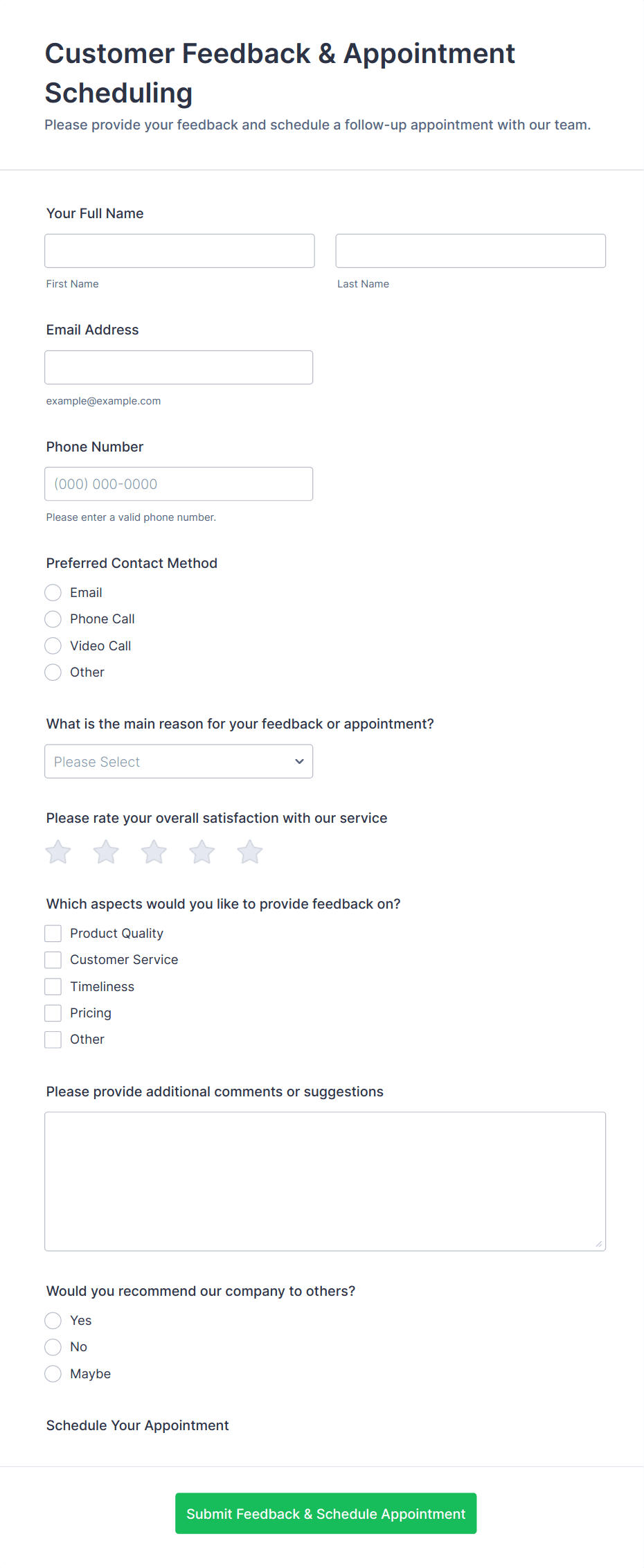
Task: Enable the Timeliness feedback checkbox
Action: click(x=53, y=987)
